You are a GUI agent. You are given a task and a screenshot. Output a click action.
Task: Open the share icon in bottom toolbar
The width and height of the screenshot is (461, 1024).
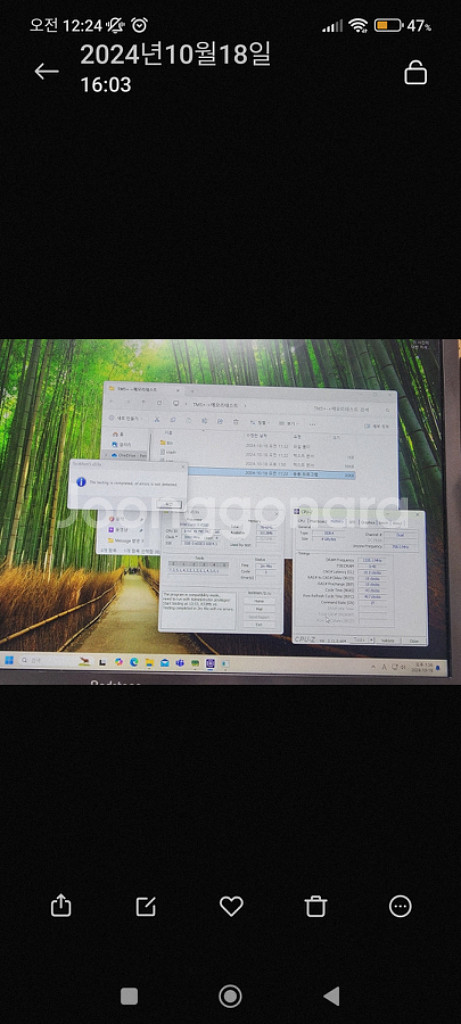pos(60,905)
